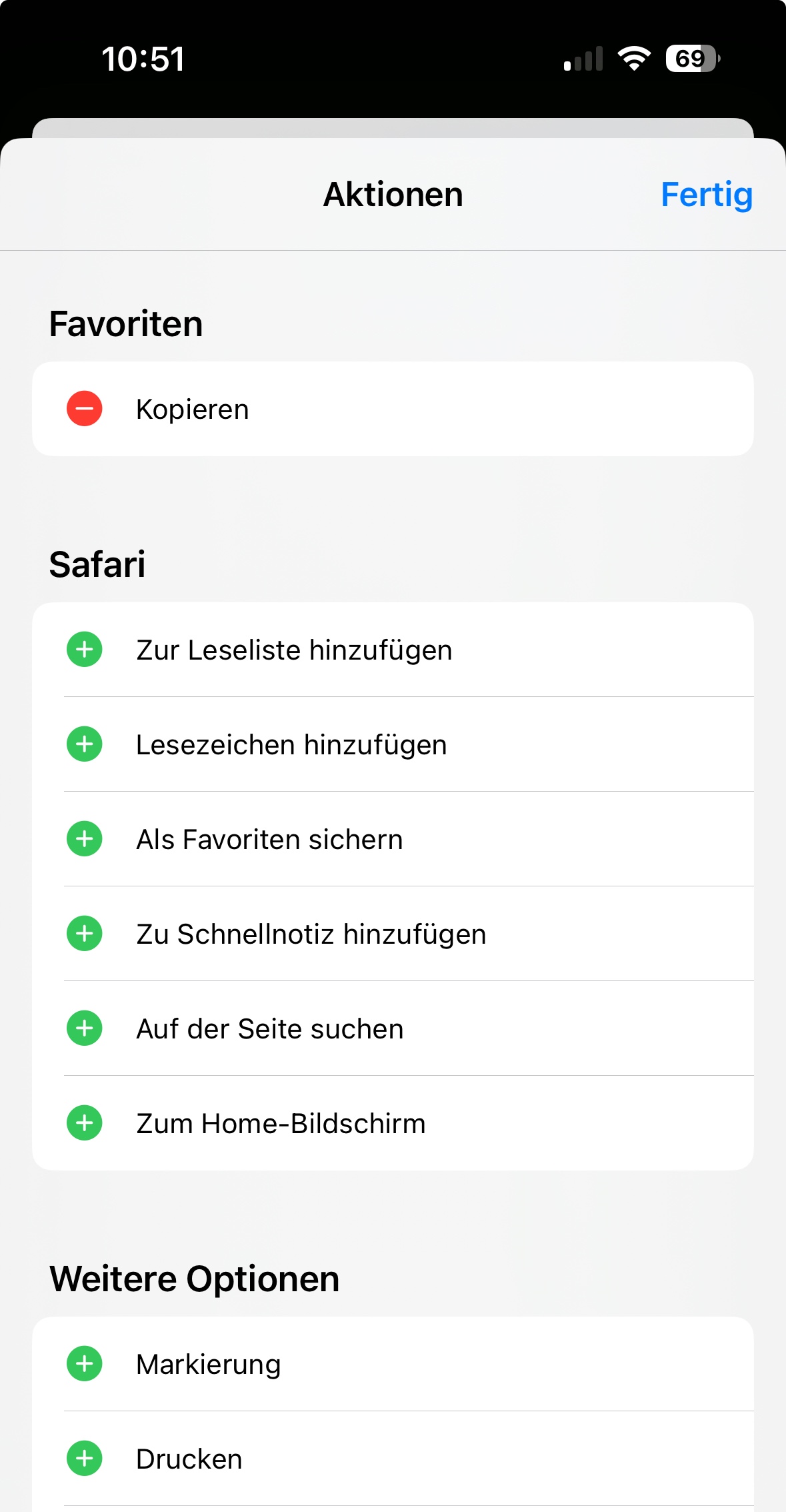Viewport: 786px width, 1512px height.
Task: Add Markierung using its green plus
Action: 85,1364
